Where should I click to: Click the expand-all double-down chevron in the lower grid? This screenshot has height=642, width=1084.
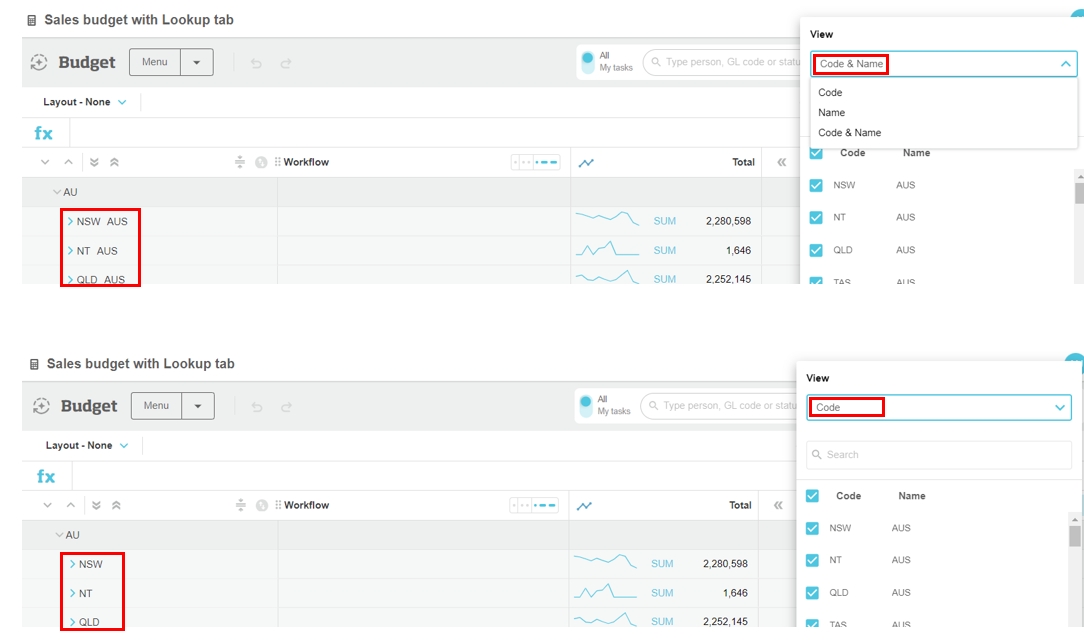[x=94, y=506]
